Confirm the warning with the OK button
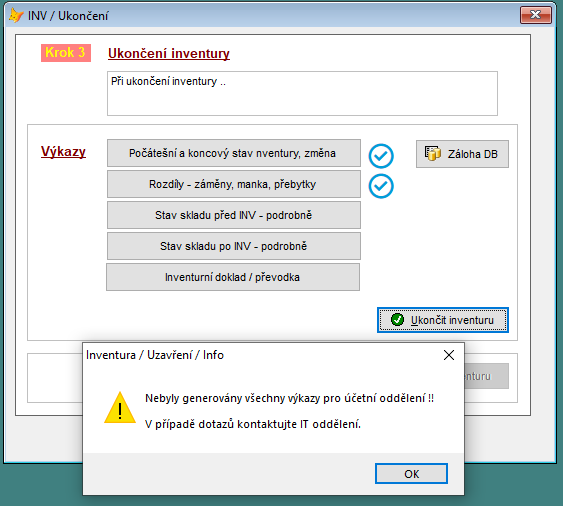 [x=411, y=474]
